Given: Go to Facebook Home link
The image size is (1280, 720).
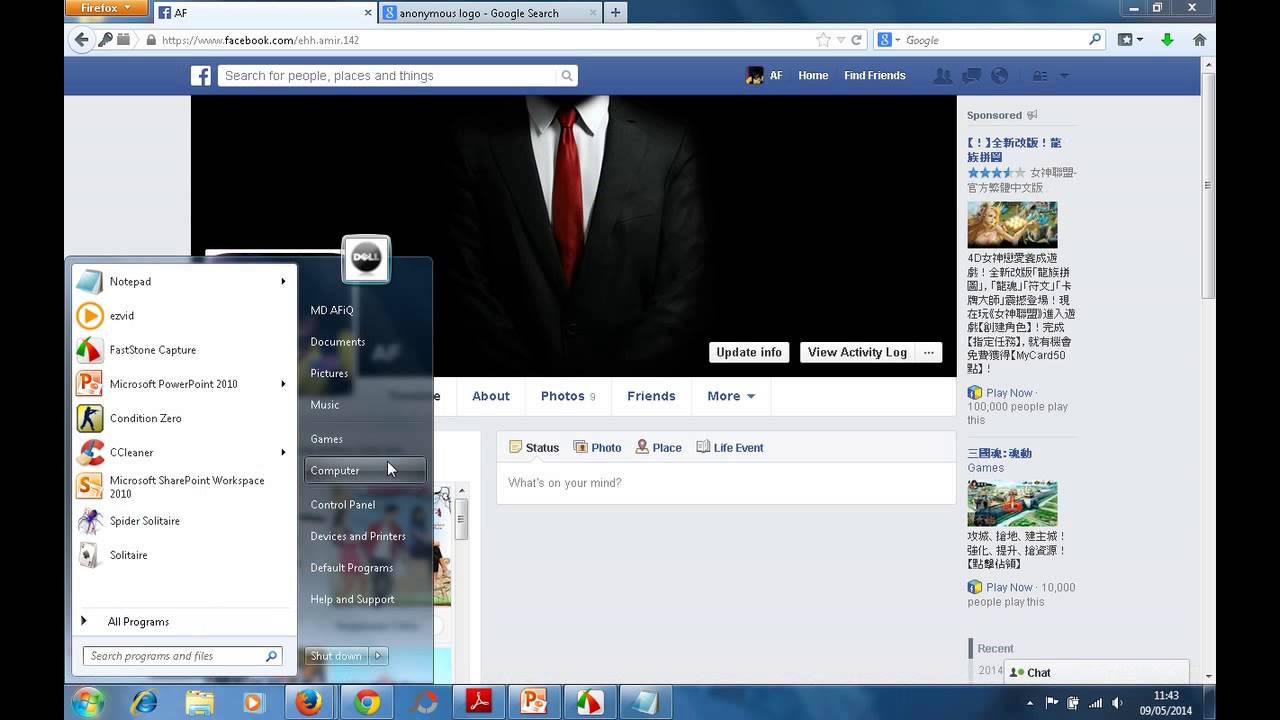Looking at the screenshot, I should [x=813, y=76].
